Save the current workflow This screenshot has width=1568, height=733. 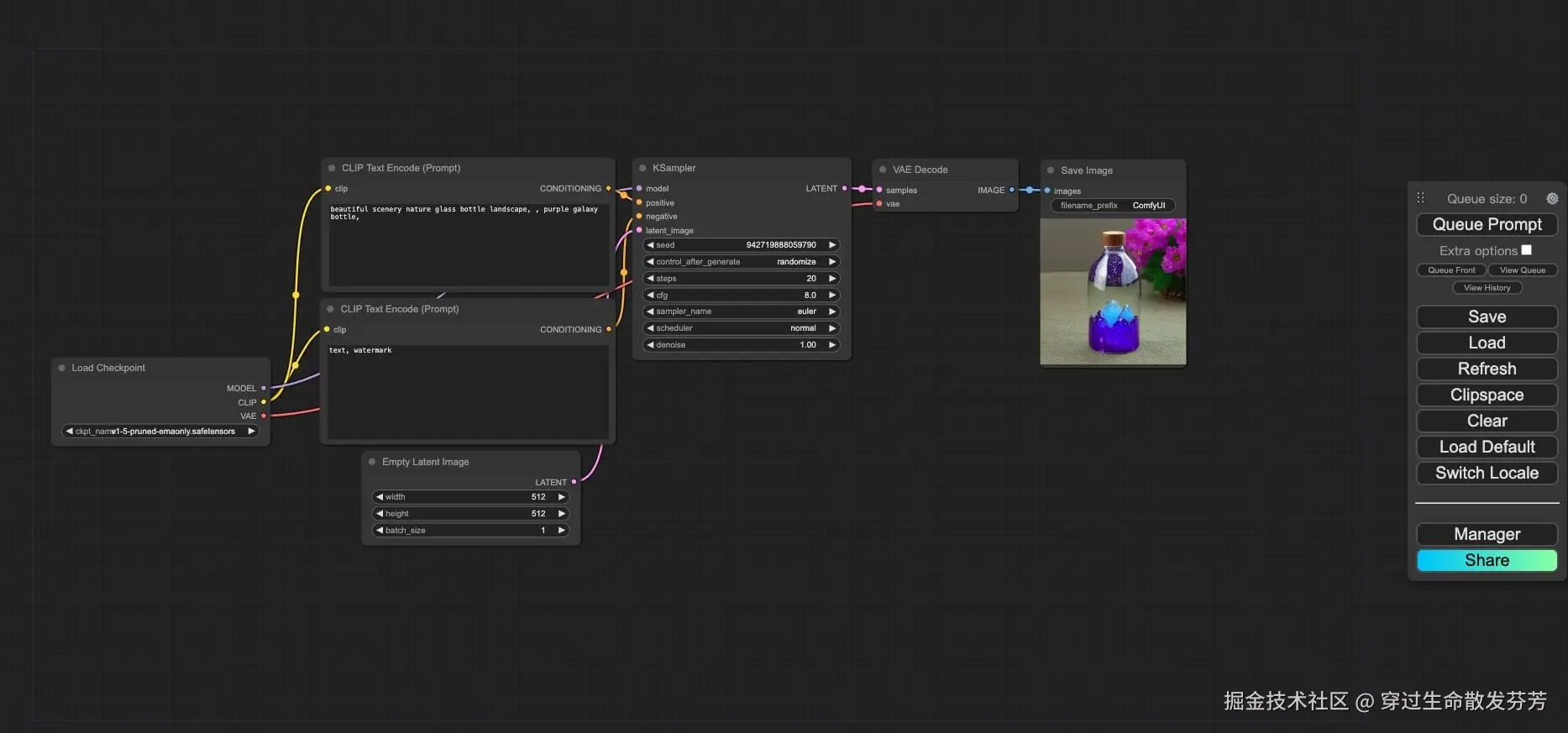click(x=1487, y=317)
